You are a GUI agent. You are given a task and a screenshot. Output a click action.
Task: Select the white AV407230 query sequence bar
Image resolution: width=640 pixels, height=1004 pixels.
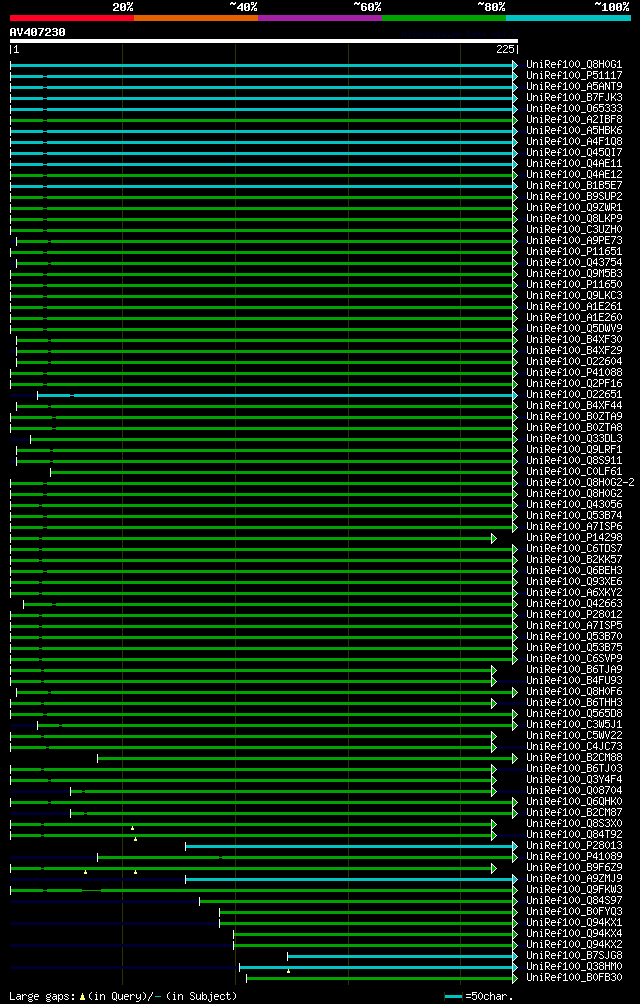[x=264, y=41]
